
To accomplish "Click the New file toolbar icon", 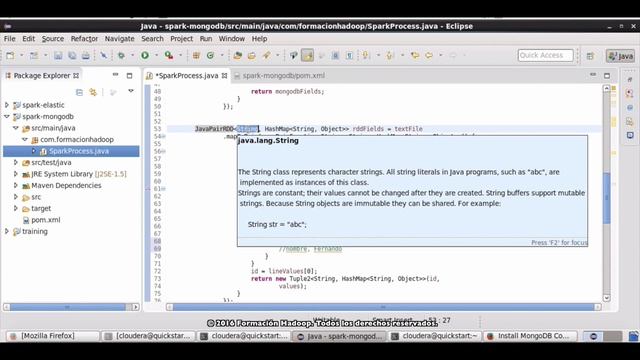I will [10, 56].
